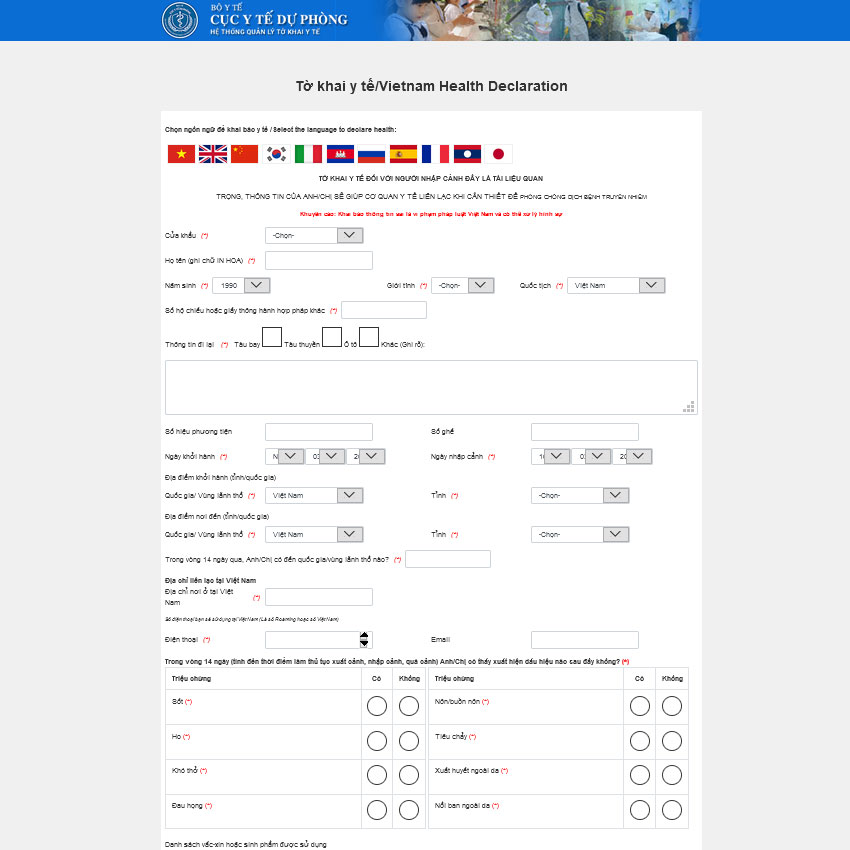Select the Italian flag language option
Image resolution: width=850 pixels, height=850 pixels.
[x=308, y=154]
